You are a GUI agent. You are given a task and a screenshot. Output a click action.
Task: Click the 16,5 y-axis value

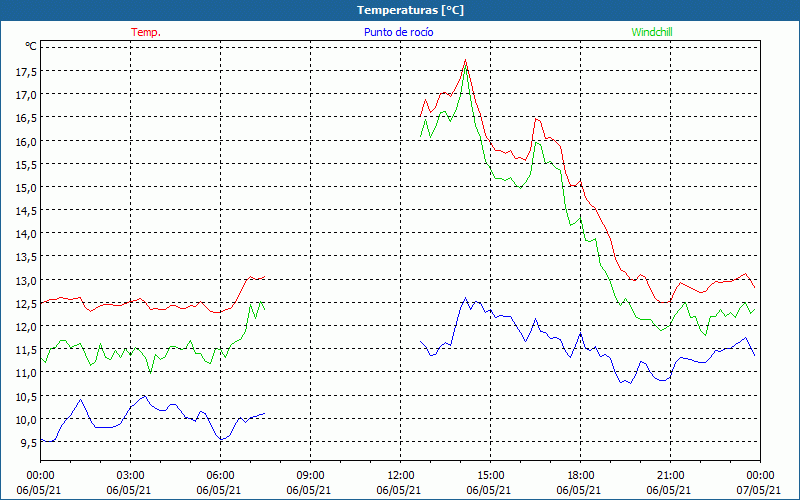point(27,118)
